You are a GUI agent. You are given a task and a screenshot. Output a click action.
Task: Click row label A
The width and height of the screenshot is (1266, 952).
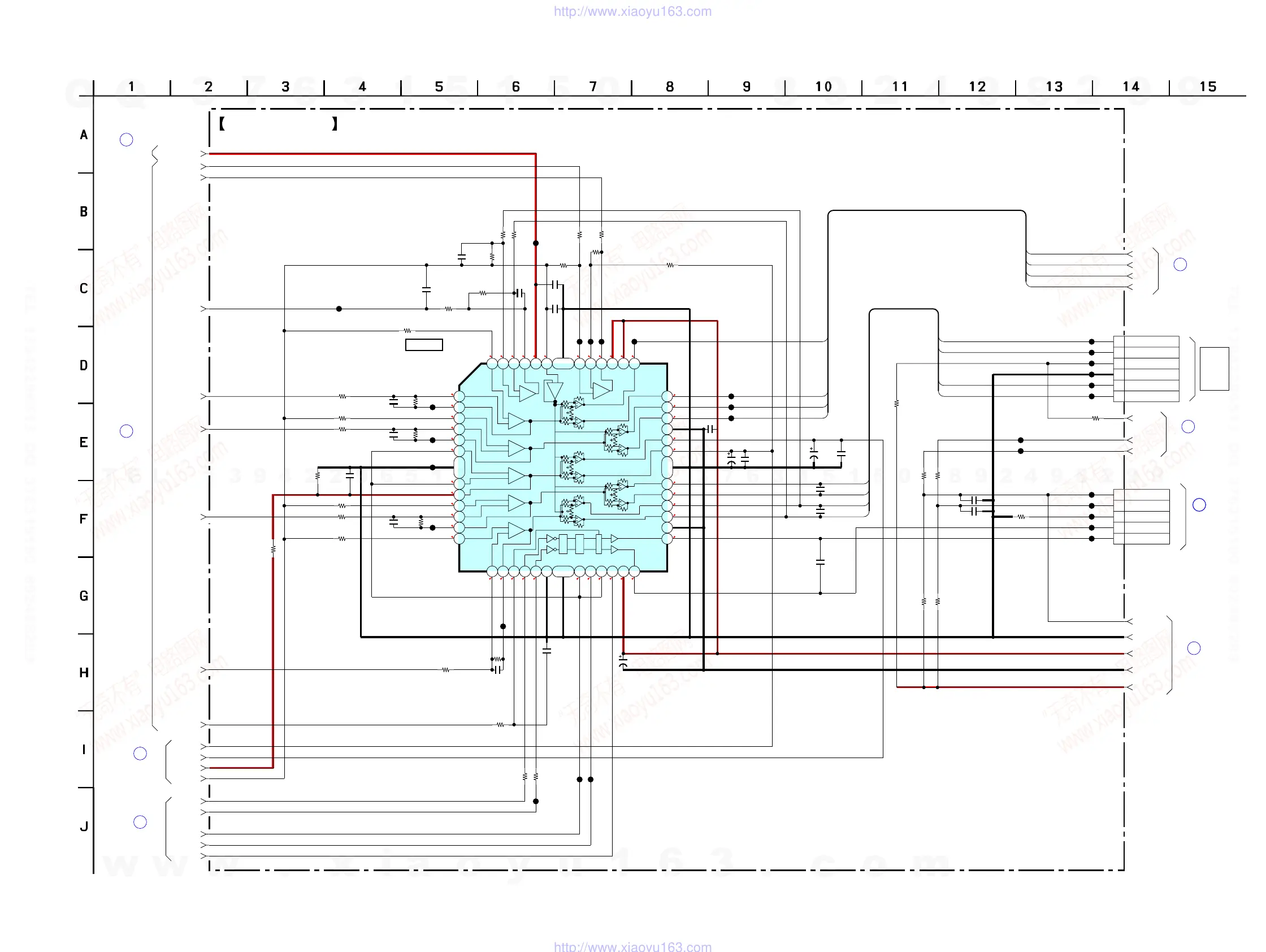84,135
